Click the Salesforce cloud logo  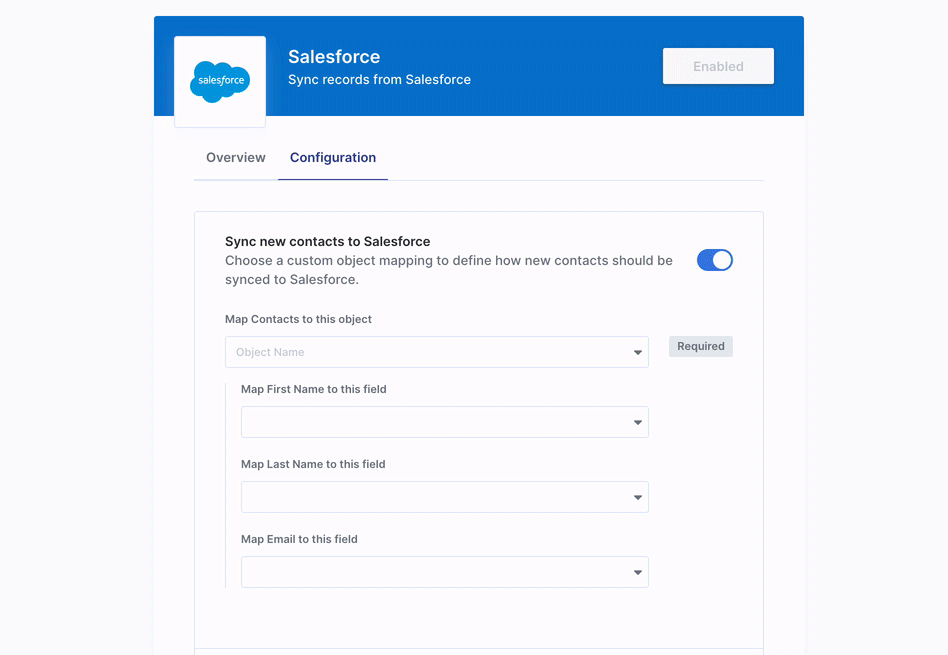point(220,81)
